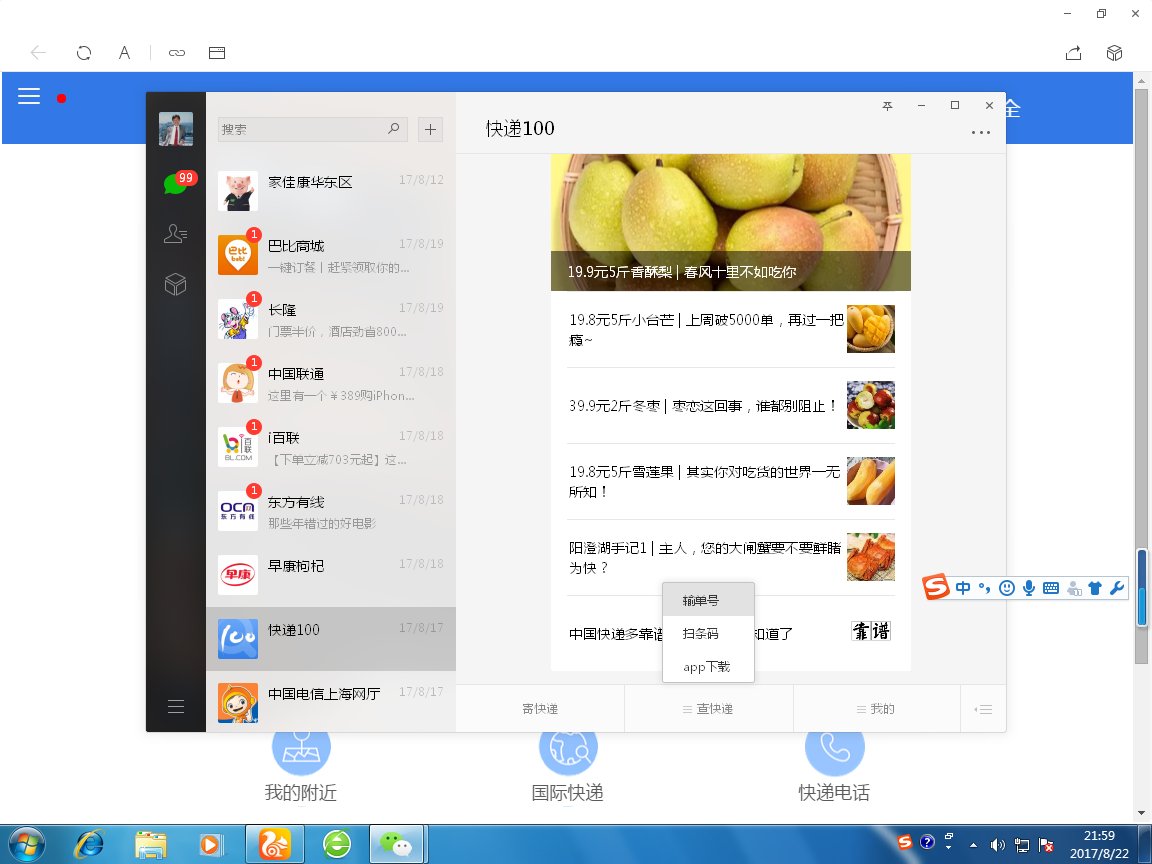Toggle the on-screen keyboard in Sogou bar
Viewport: 1152px width, 864px height.
(1051, 588)
